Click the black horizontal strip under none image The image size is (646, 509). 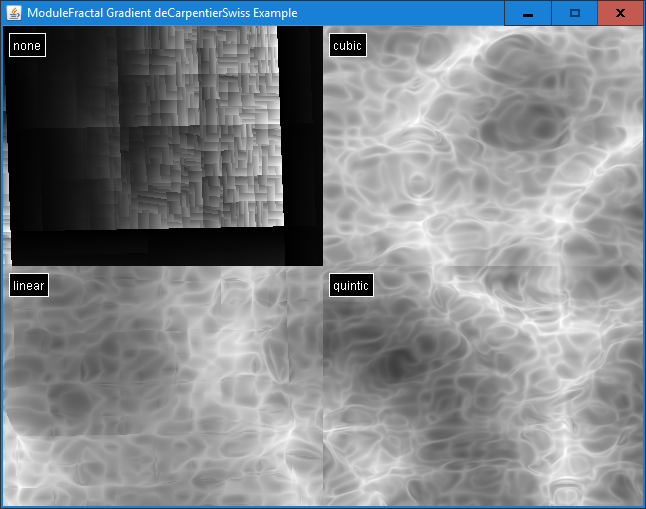point(150,246)
